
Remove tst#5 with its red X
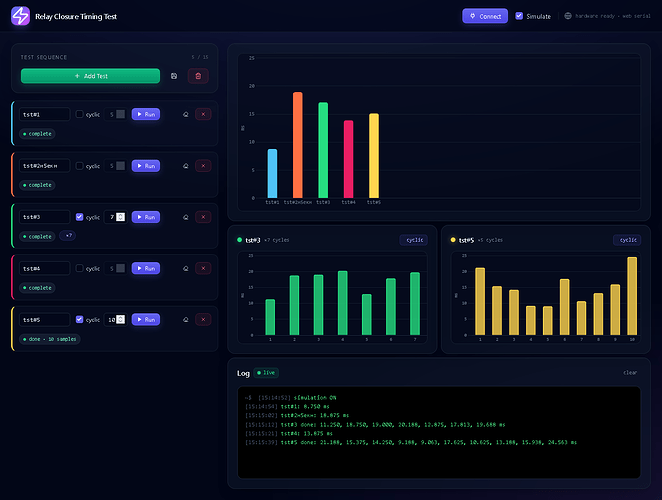click(203, 320)
